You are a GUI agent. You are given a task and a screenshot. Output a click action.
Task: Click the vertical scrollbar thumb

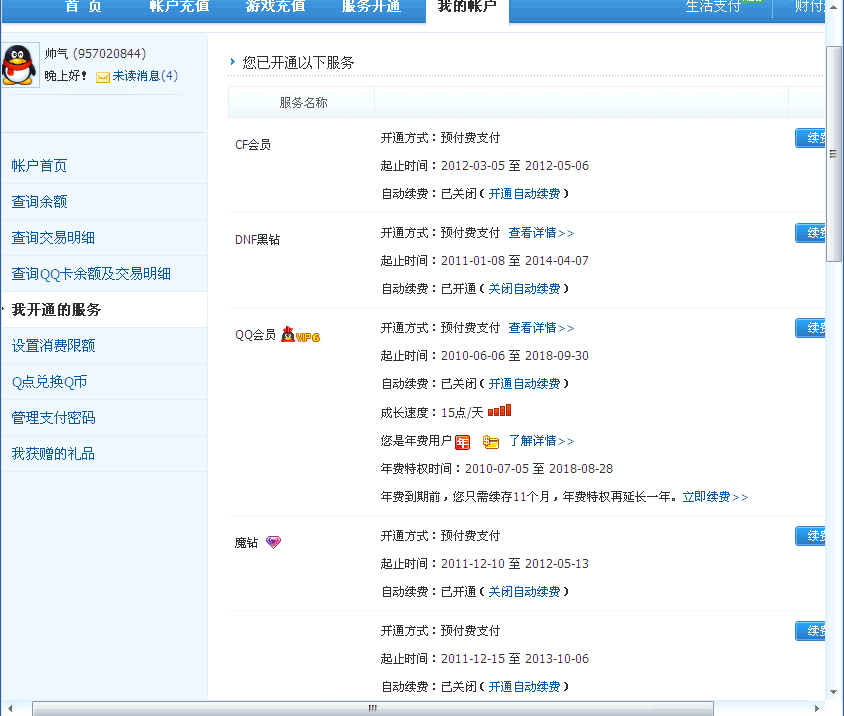click(x=834, y=154)
